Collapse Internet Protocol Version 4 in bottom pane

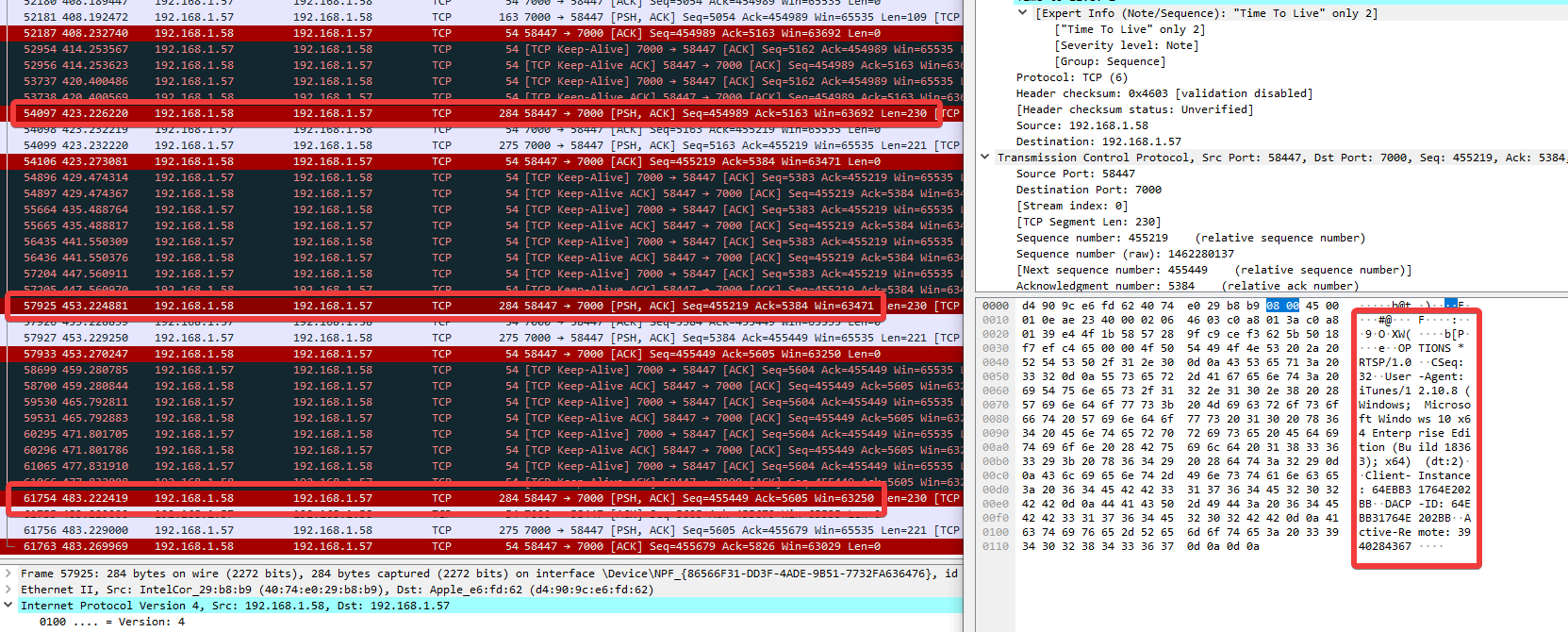[x=8, y=606]
